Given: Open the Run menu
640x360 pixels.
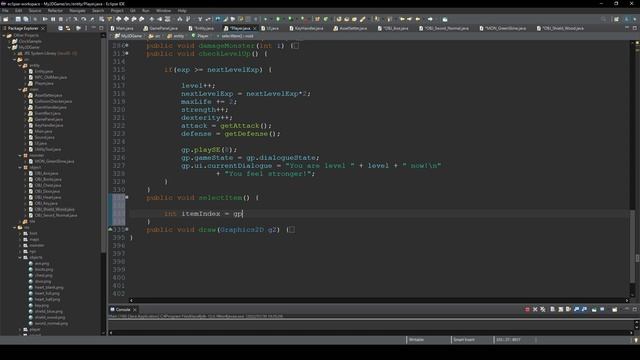Looking at the screenshot, I should pyautogui.click(x=146, y=11).
